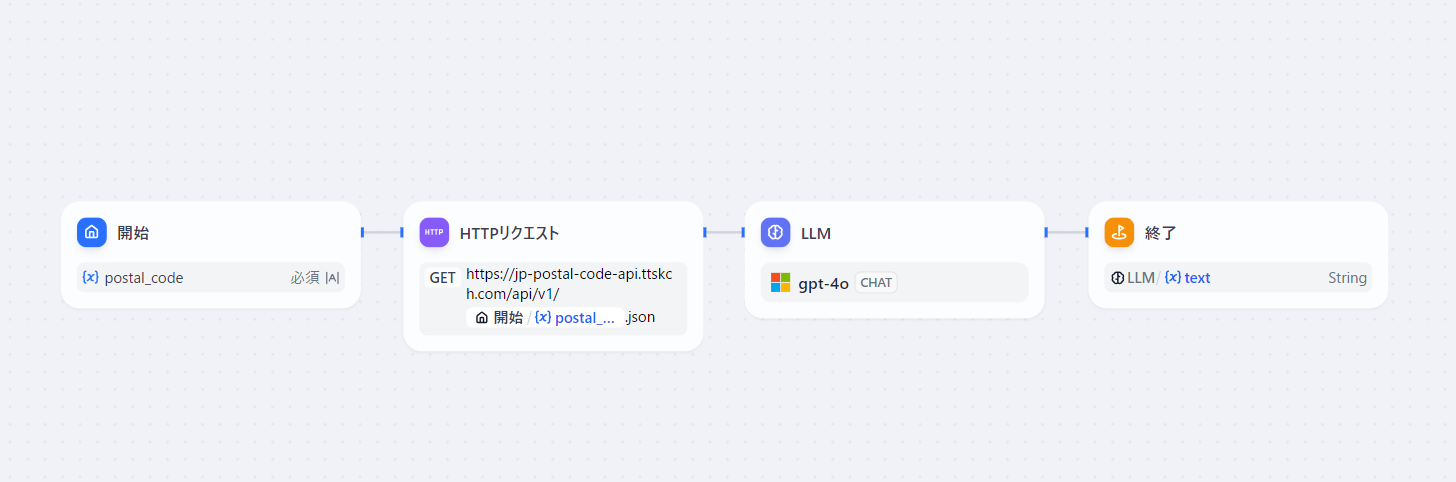Click the LLM node's right output handle
1456x482 pixels.
pos(1046,232)
